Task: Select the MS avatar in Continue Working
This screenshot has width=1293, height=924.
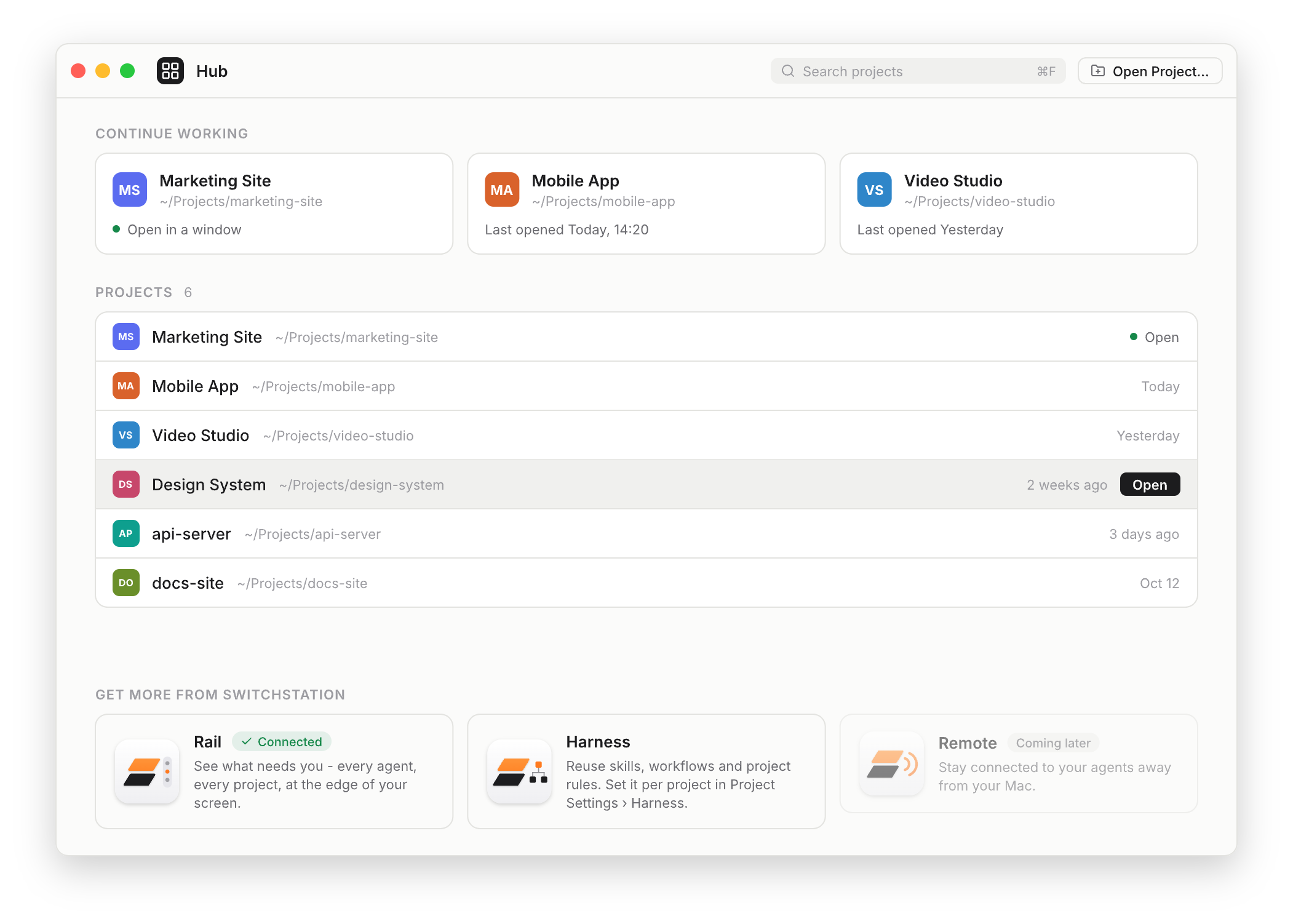Action: coord(130,189)
